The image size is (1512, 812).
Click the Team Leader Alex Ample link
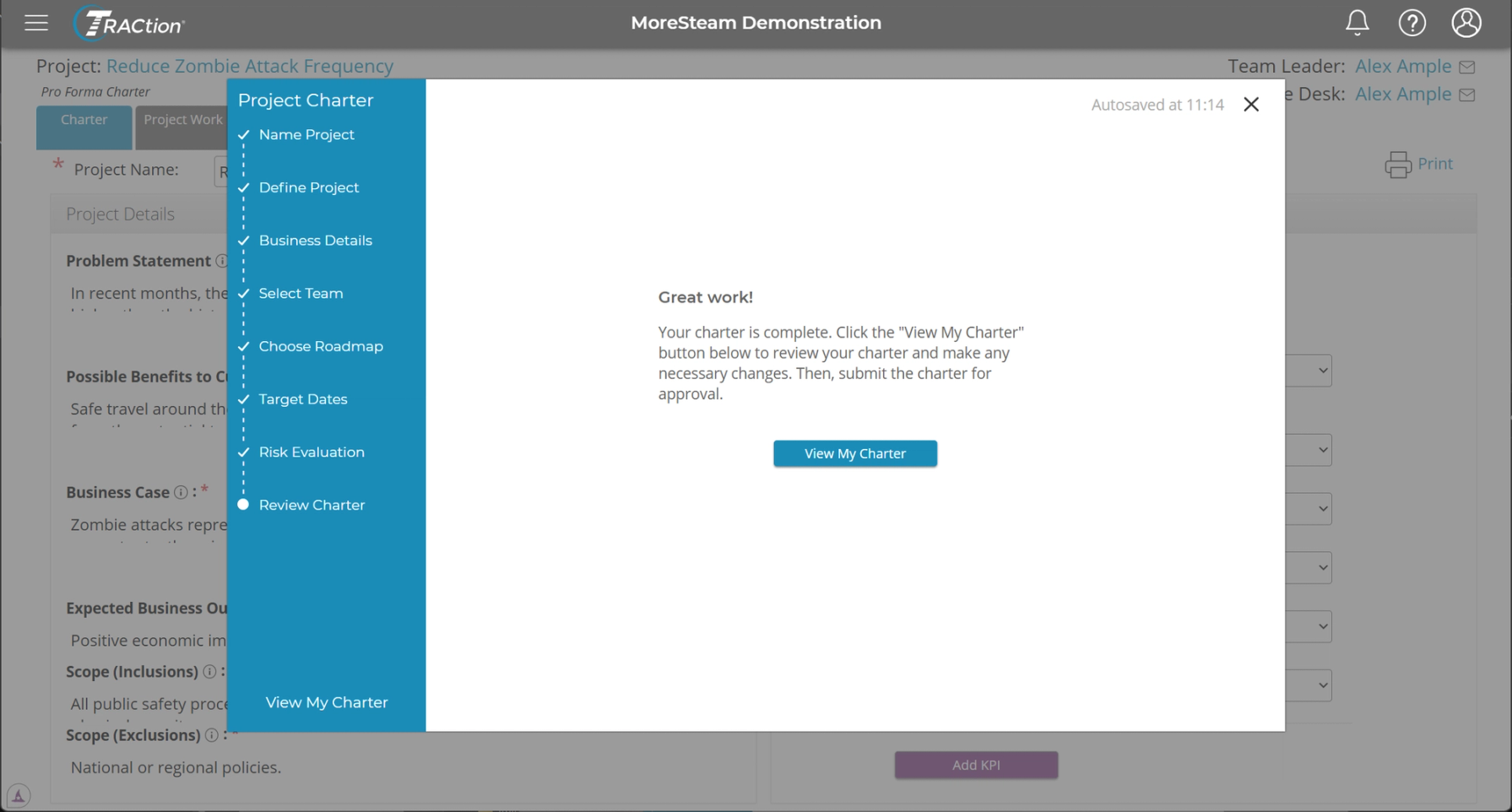pos(1403,66)
